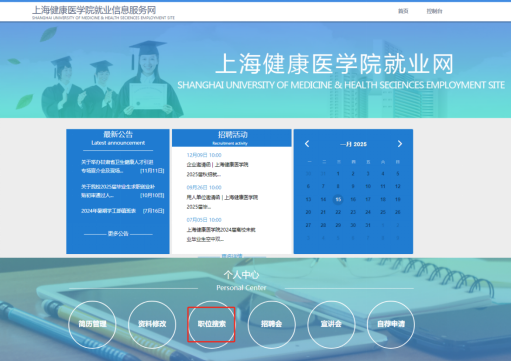This screenshot has height=361, width=512.
Task: Open the 07月05日 10:00 recruitment activity
Action: pos(221,230)
